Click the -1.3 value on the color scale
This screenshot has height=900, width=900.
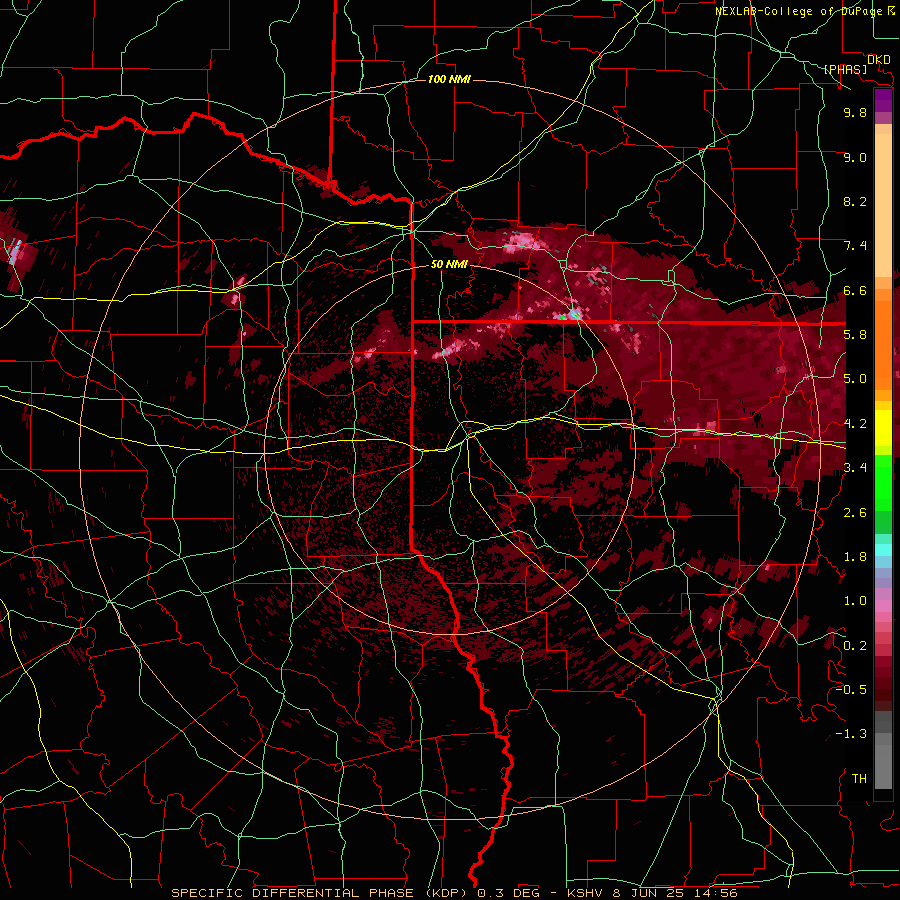(852, 734)
